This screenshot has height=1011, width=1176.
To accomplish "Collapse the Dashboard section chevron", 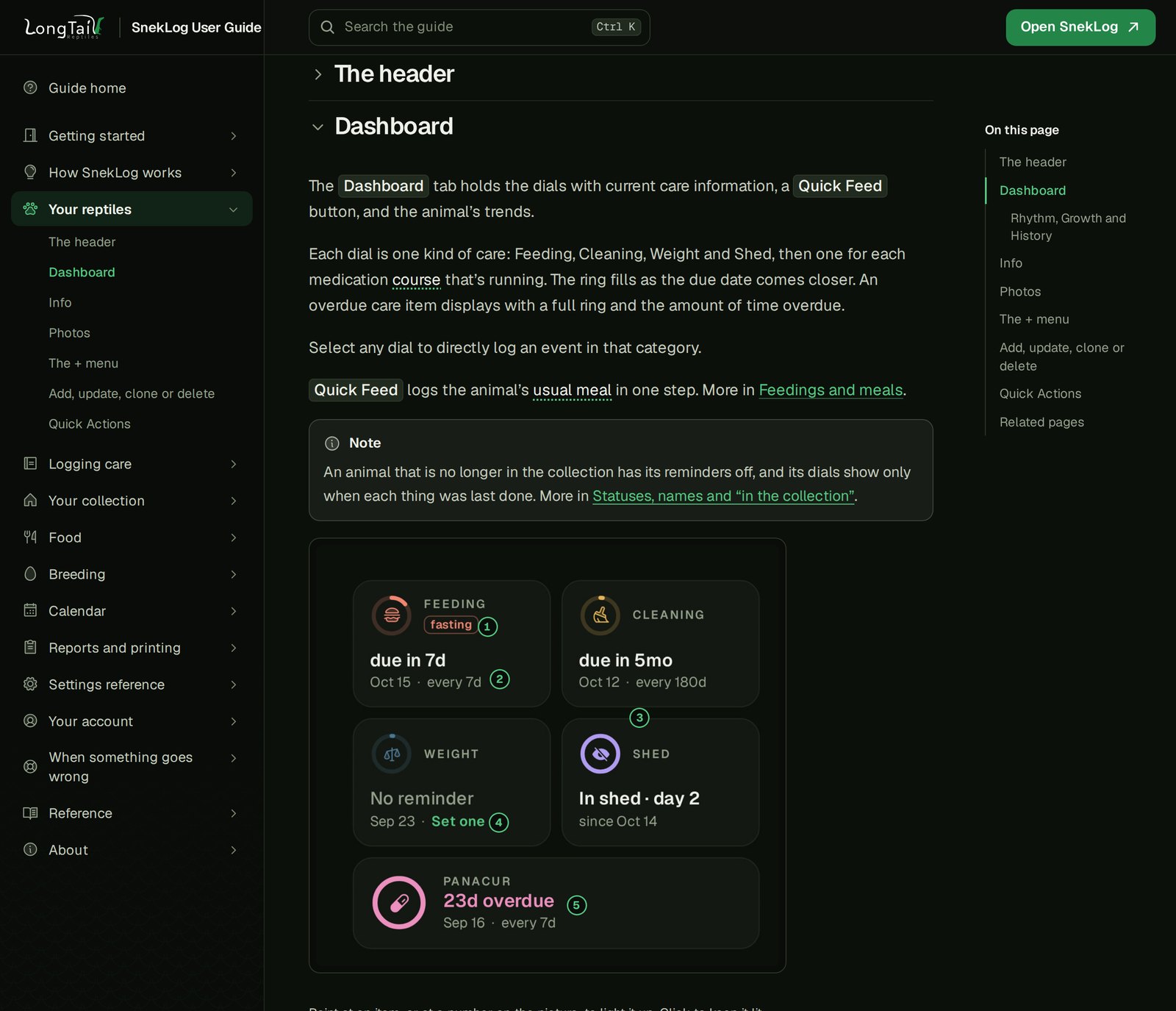I will pyautogui.click(x=318, y=127).
